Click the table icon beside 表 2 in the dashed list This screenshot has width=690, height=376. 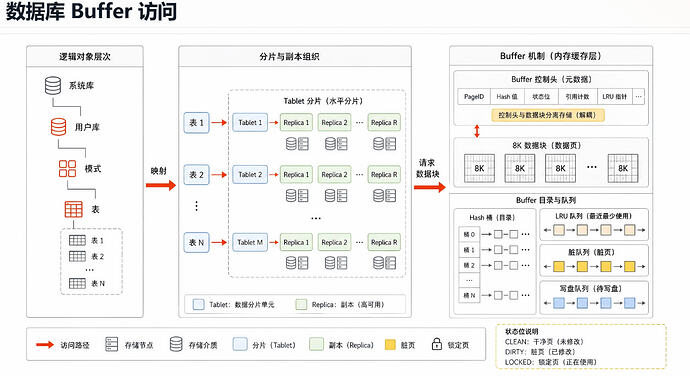77,256
